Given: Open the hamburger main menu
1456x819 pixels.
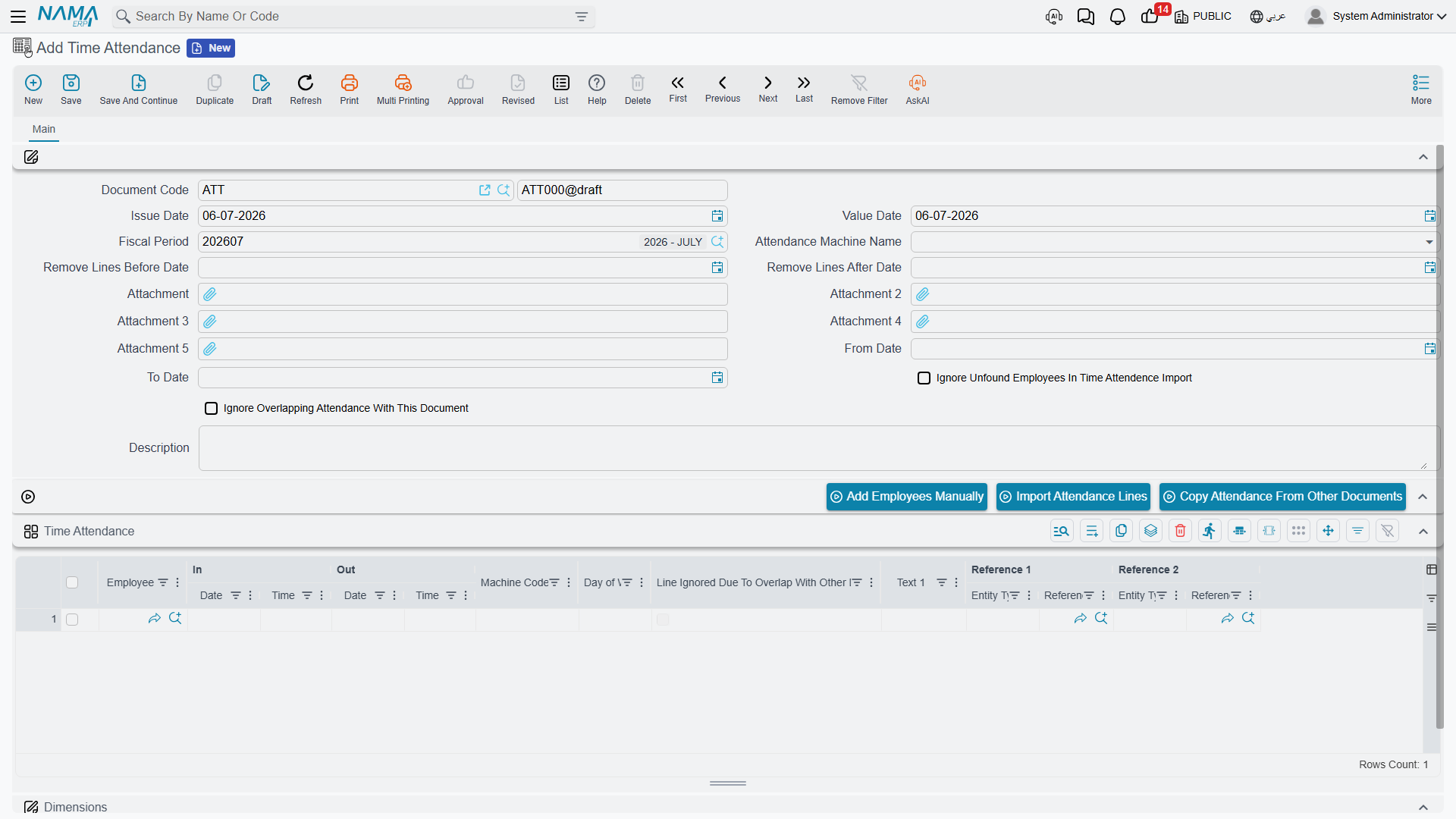Looking at the screenshot, I should [18, 16].
